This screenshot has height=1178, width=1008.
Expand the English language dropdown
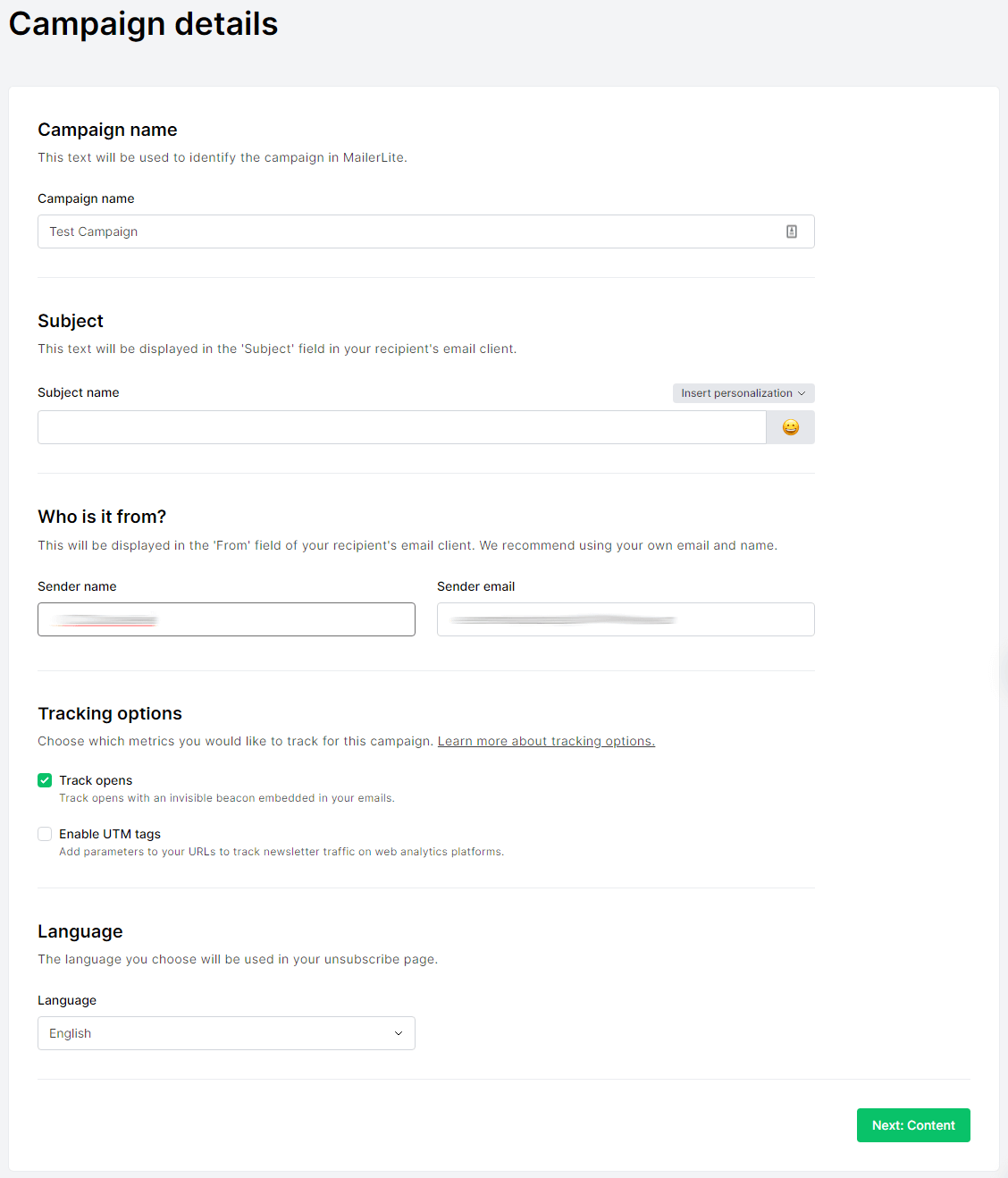226,1033
